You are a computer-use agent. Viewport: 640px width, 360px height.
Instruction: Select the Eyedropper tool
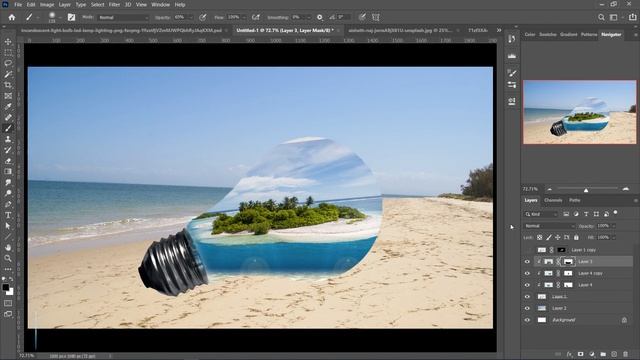click(x=8, y=107)
